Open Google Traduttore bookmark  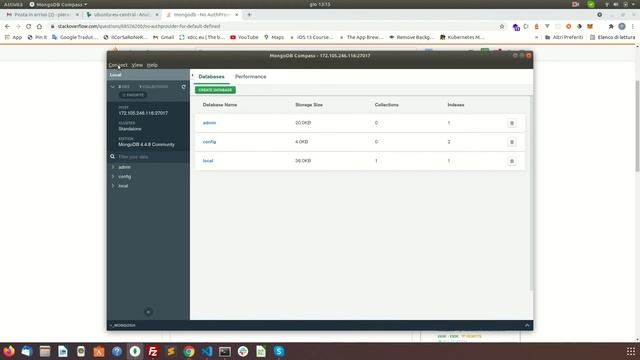point(75,37)
